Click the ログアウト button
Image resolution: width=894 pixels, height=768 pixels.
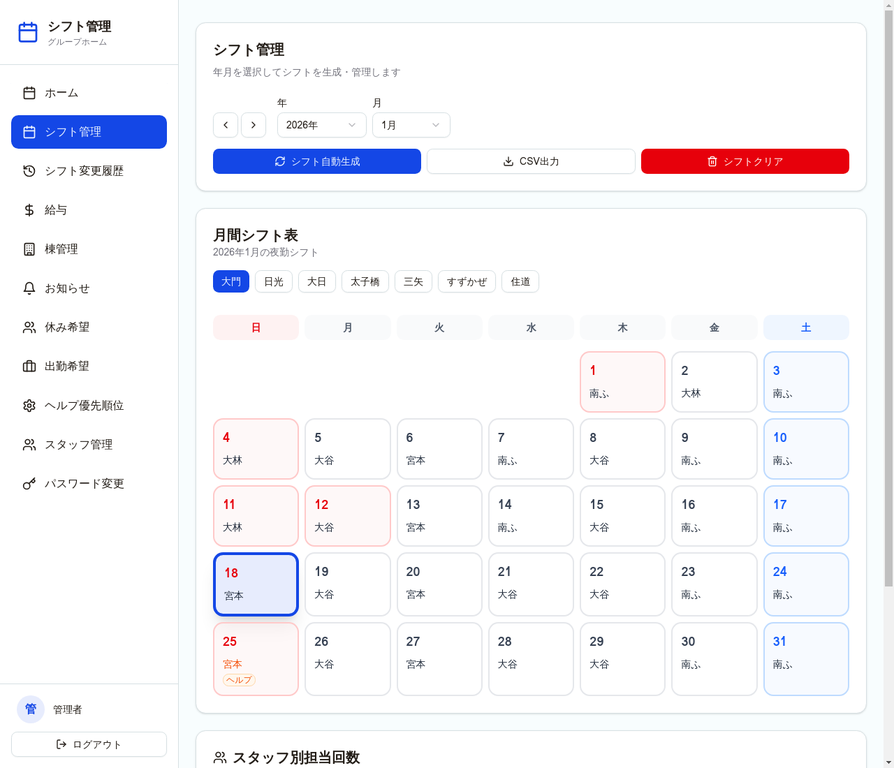pos(88,744)
